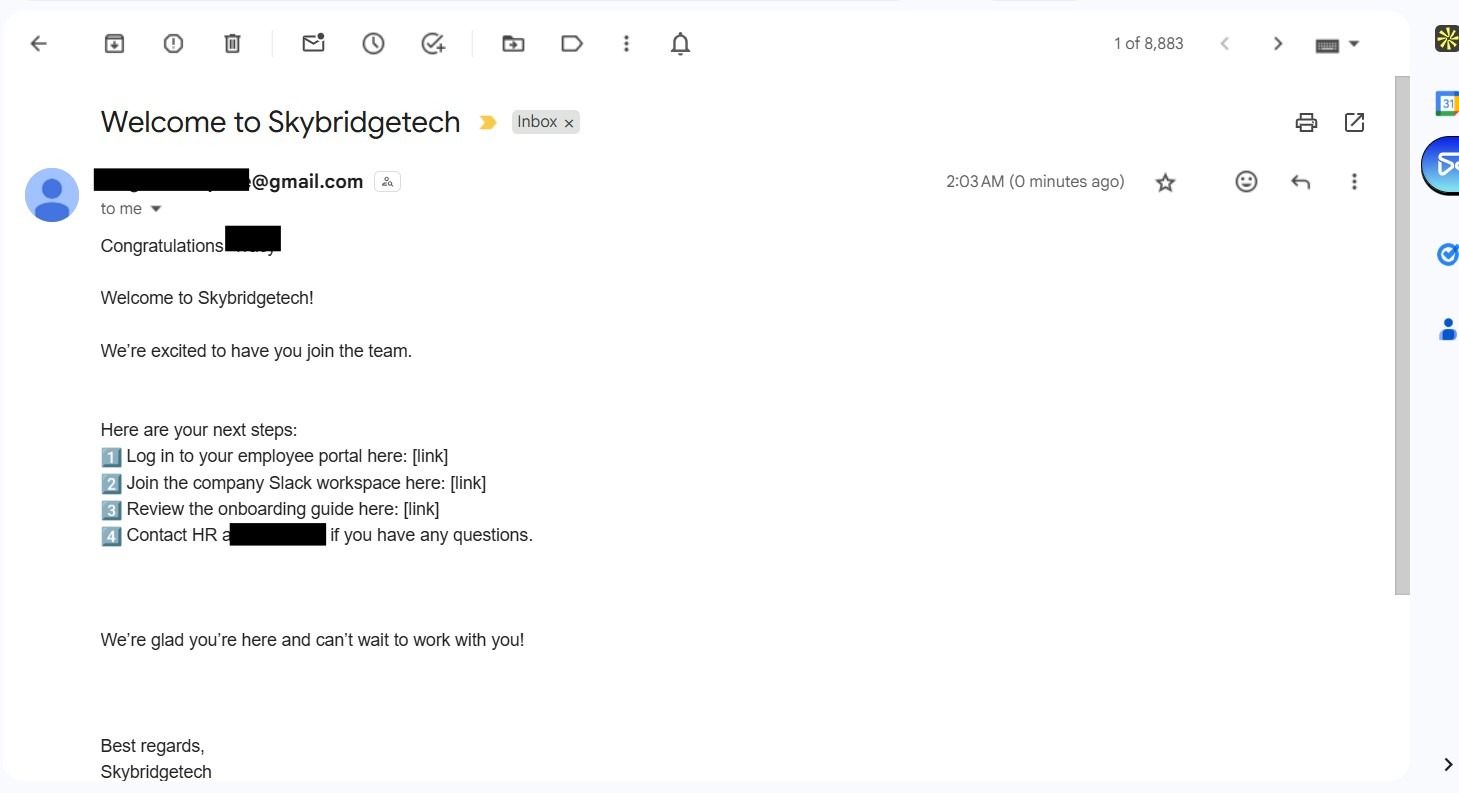Delete the Welcome to Skybridgetech email
The image size is (1459, 793).
click(x=232, y=44)
